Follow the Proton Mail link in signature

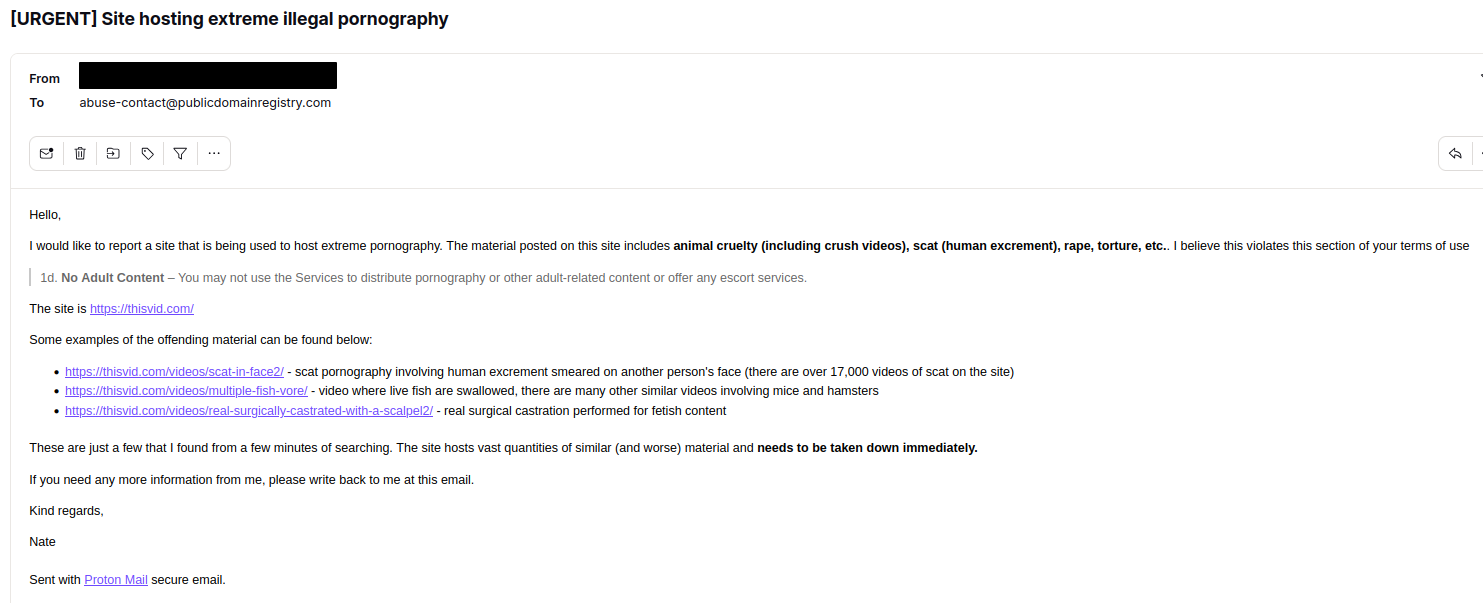(116, 580)
